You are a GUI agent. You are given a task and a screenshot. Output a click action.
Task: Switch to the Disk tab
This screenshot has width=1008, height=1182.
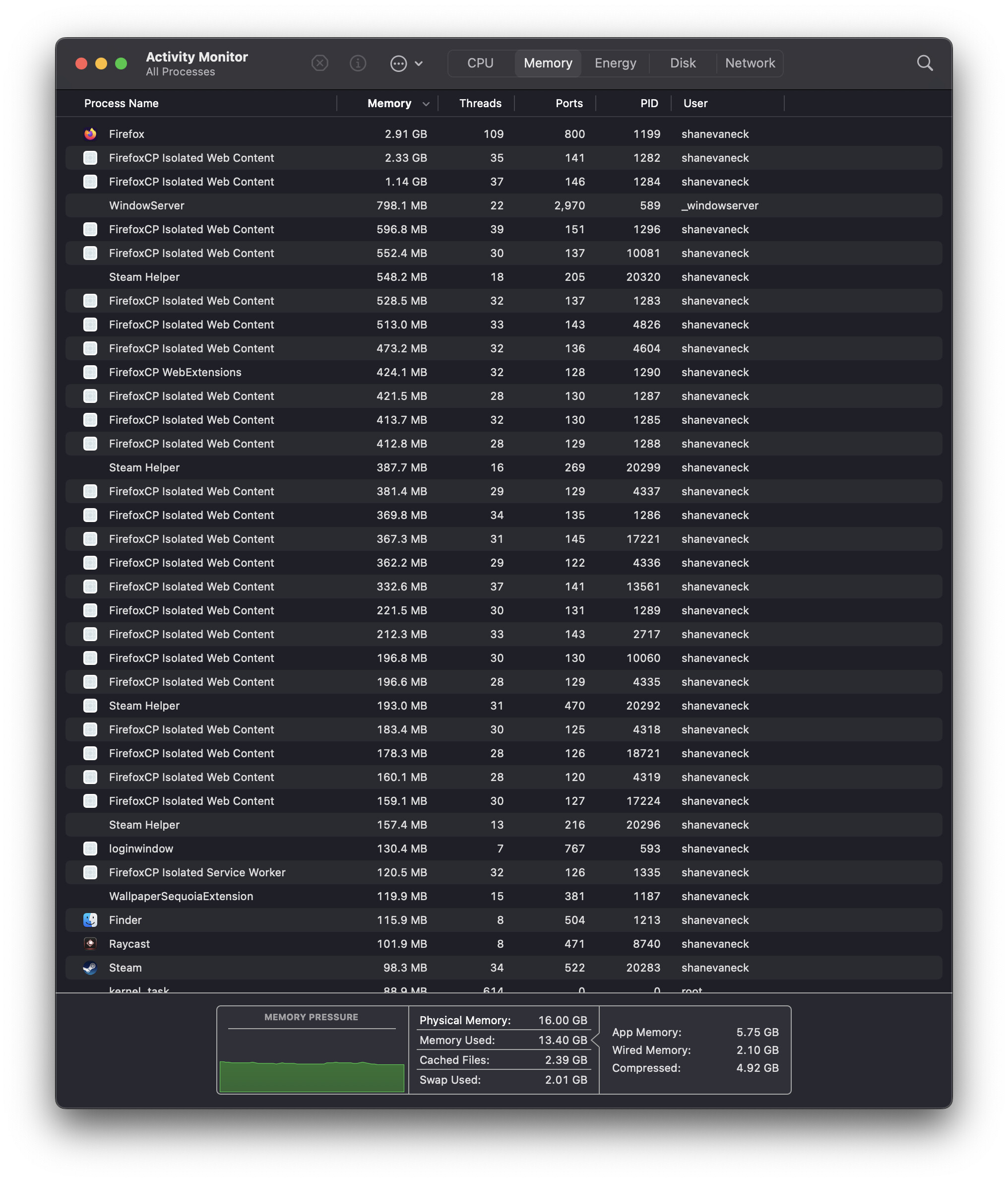click(683, 64)
